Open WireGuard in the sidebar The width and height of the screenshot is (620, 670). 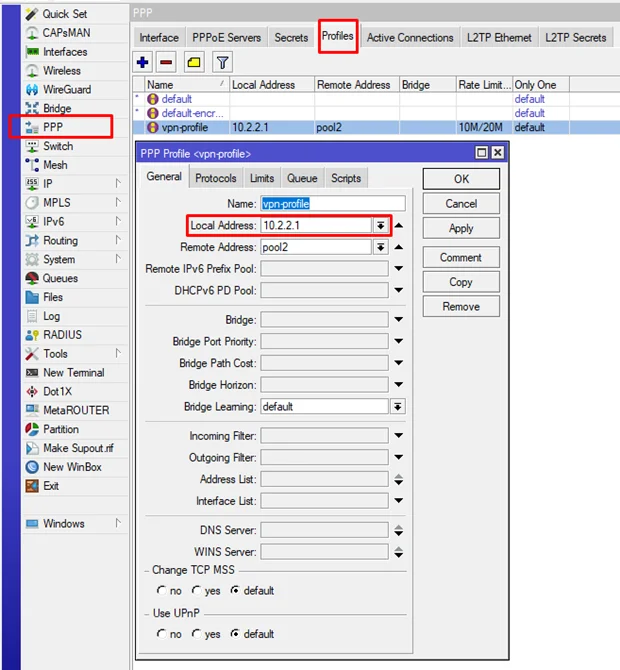point(67,89)
